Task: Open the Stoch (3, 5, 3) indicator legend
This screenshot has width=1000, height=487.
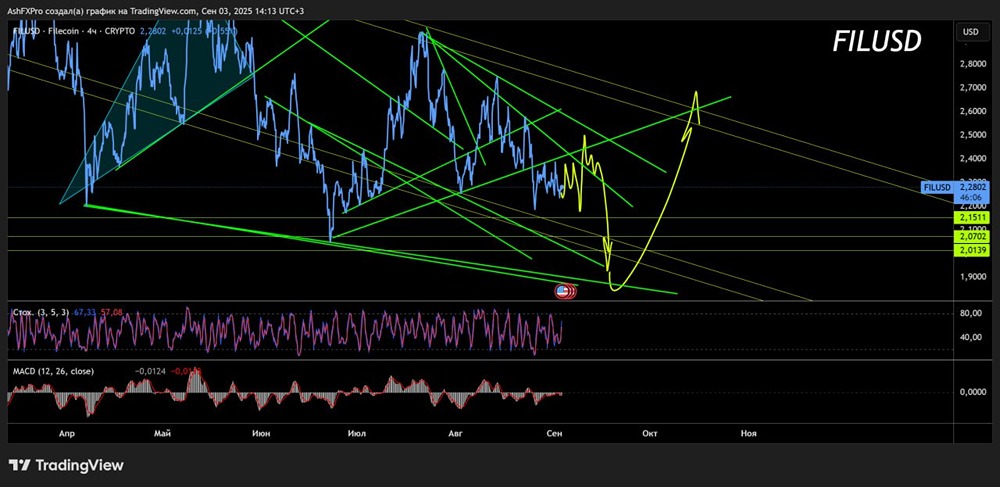Action: [x=41, y=312]
